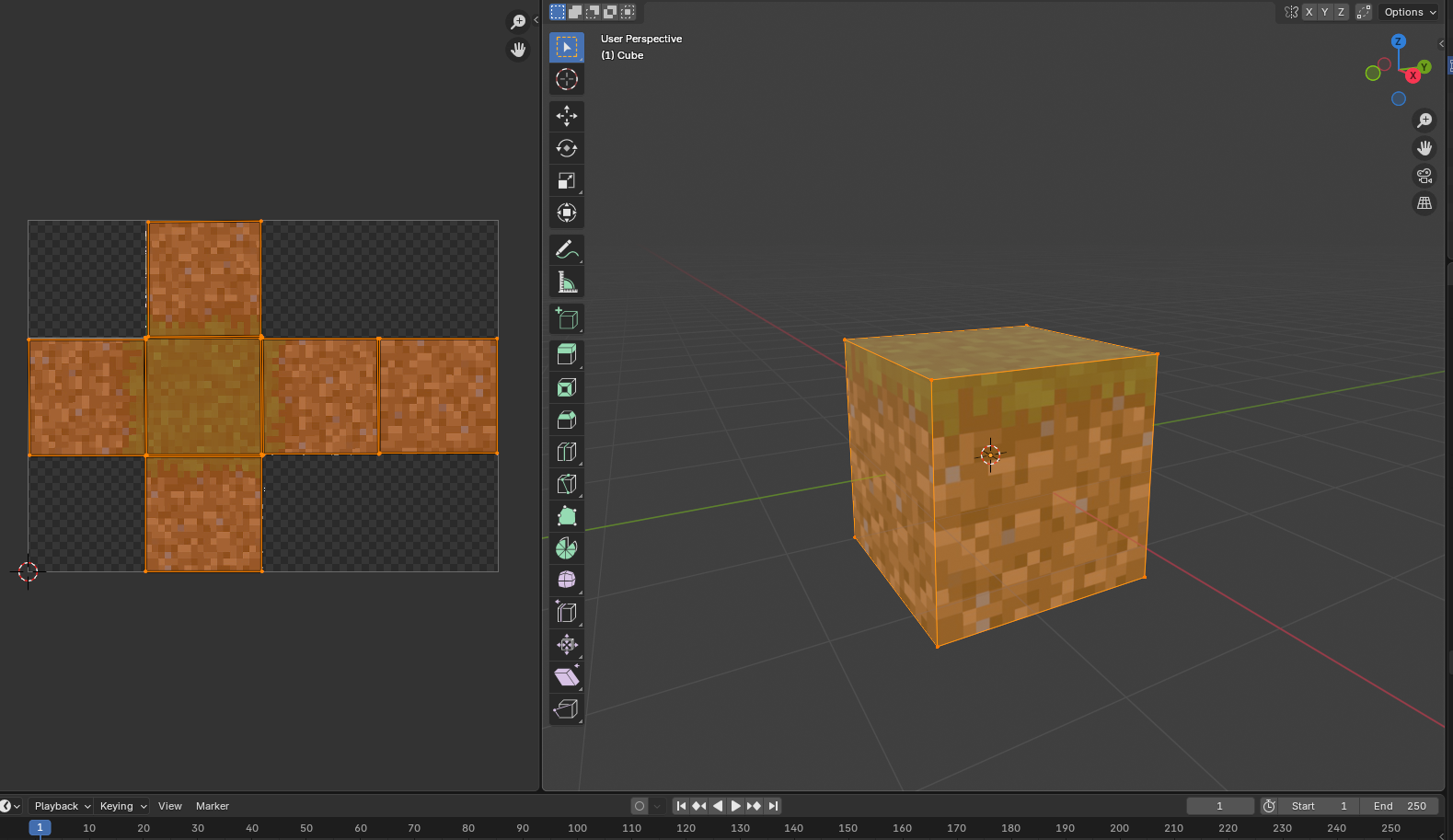This screenshot has height=840, width=1453.
Task: Toggle use preview range clock icon
Action: pos(1269,806)
